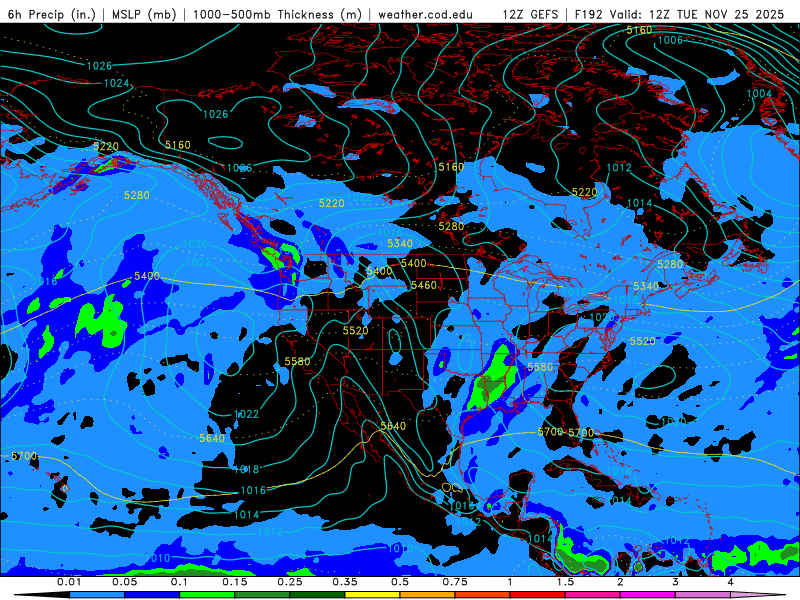Select the darkest green 0.25–0.35 legend swatch
The height and width of the screenshot is (600, 800).
click(317, 595)
